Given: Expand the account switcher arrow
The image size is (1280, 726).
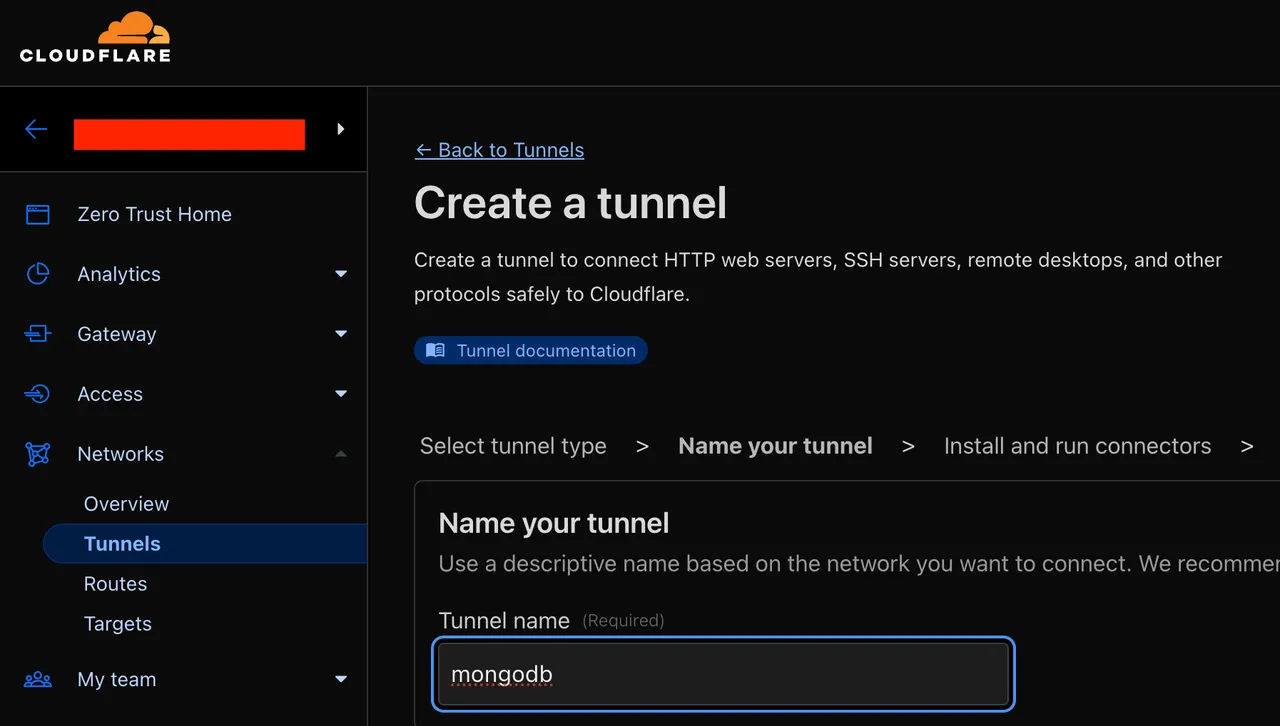Looking at the screenshot, I should coord(341,129).
